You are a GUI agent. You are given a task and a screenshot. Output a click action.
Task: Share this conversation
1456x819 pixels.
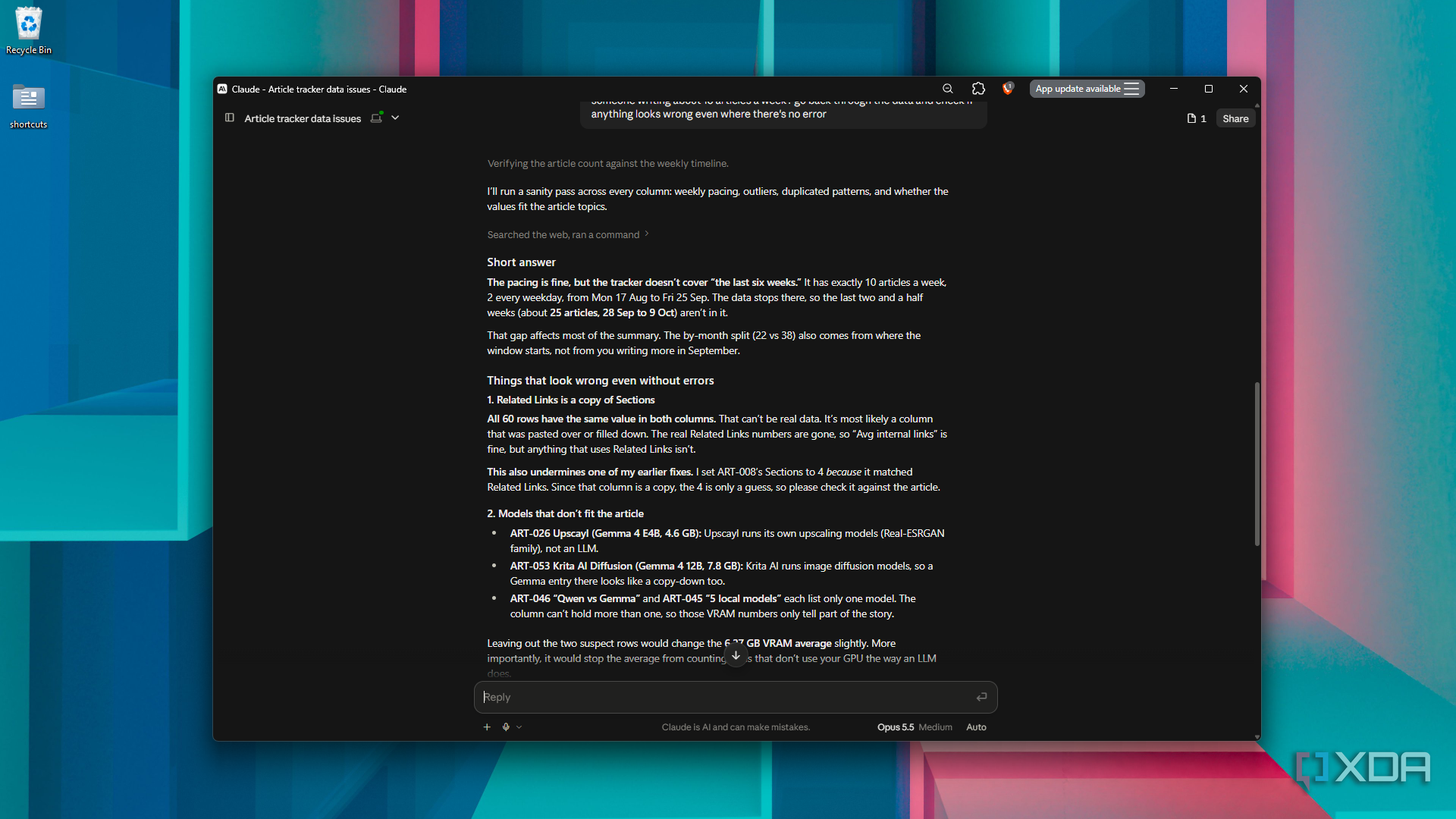tap(1235, 118)
